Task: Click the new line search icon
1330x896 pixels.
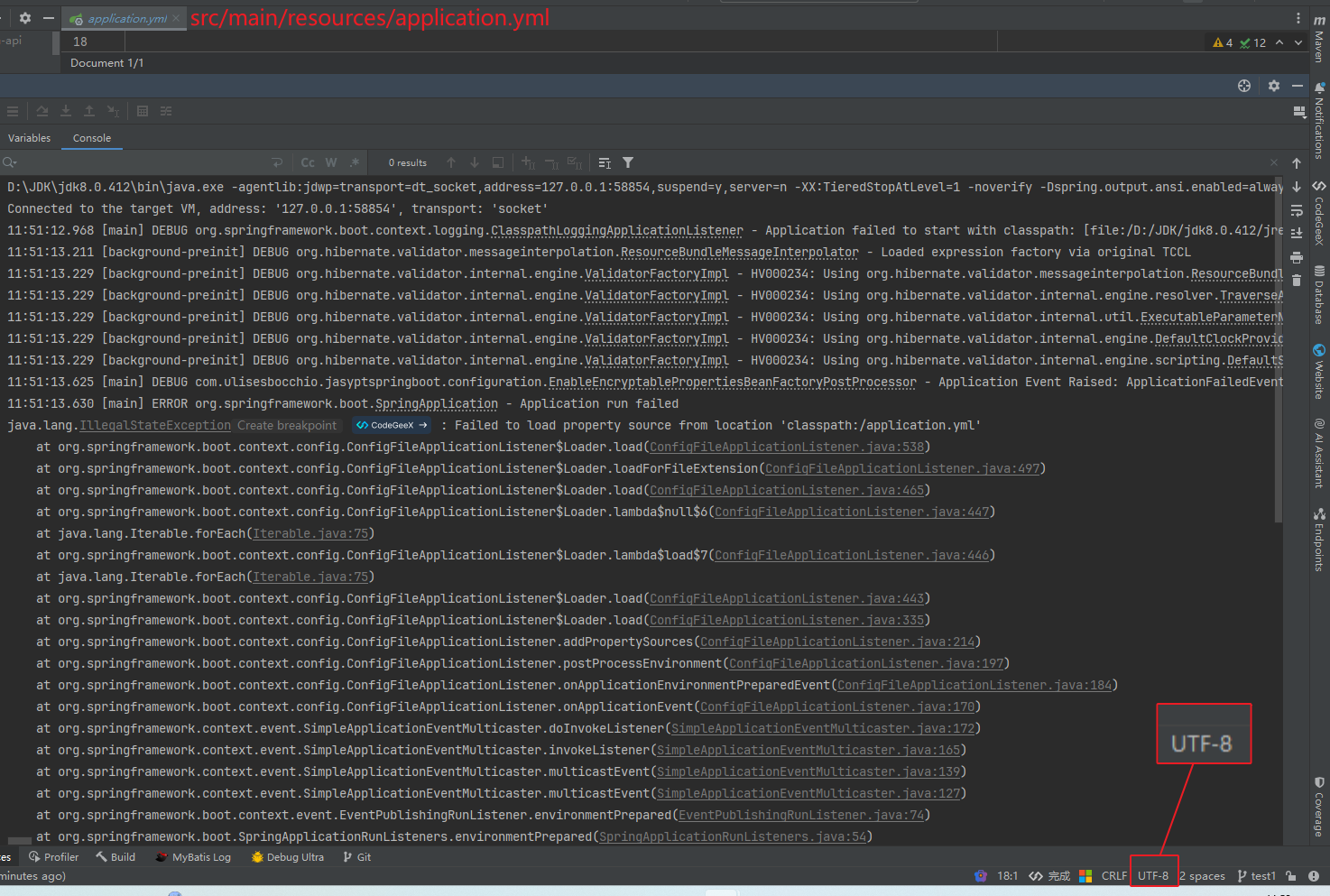Action: pos(277,162)
